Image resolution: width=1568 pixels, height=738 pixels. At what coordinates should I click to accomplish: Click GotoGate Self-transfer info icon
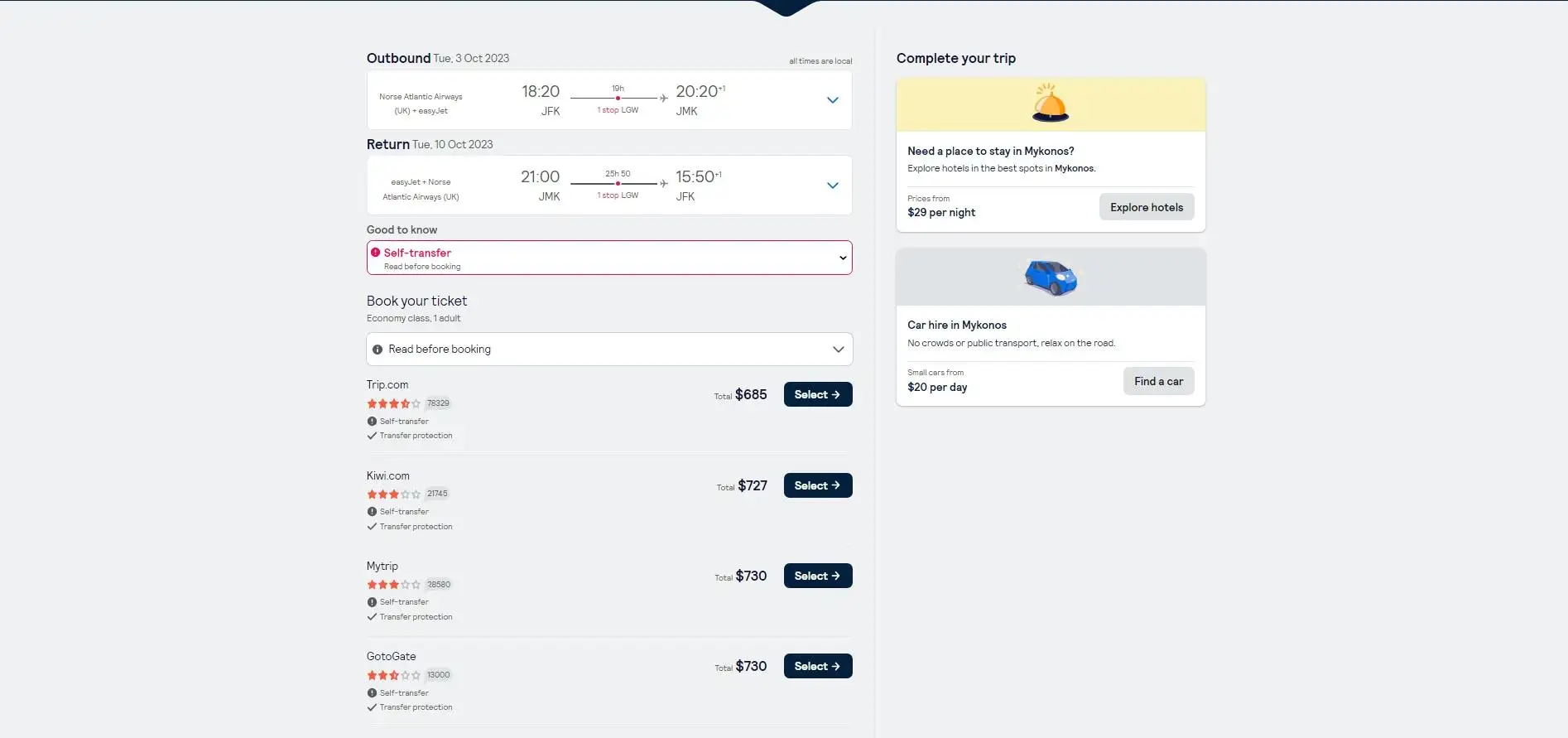(x=372, y=693)
